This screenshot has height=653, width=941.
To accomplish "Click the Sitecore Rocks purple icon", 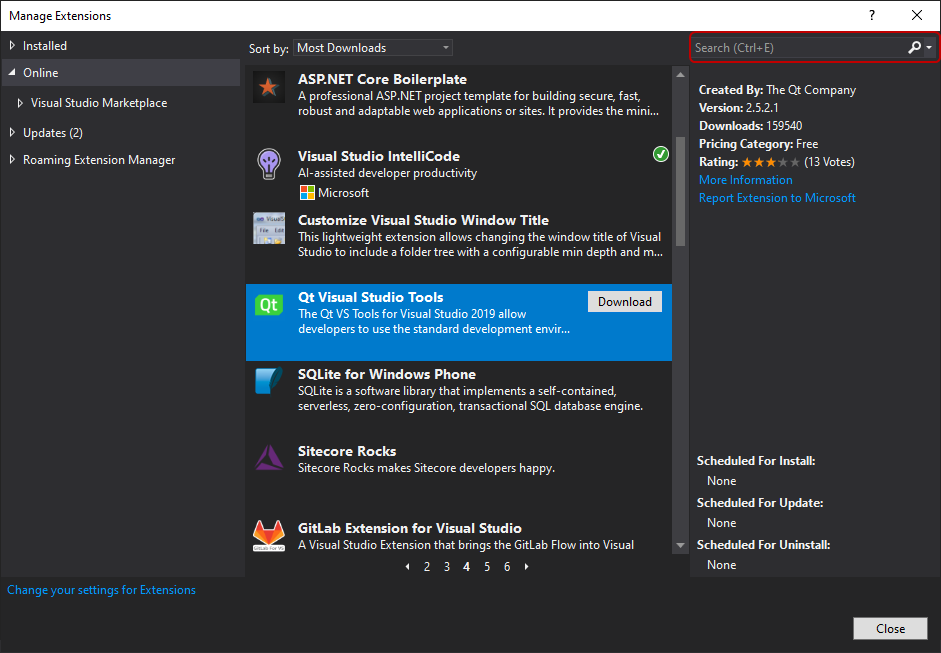I will pos(268,458).
